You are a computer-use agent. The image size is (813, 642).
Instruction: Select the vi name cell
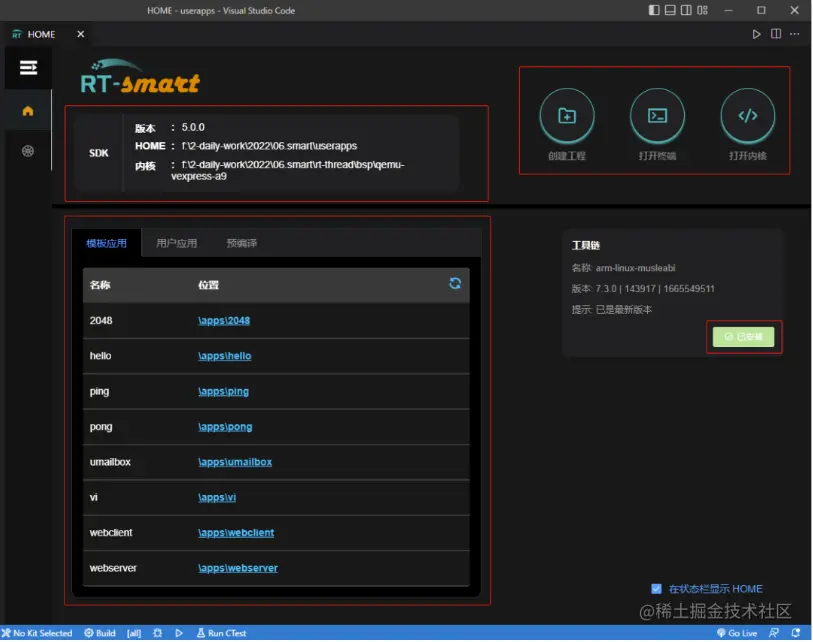tap(93, 497)
